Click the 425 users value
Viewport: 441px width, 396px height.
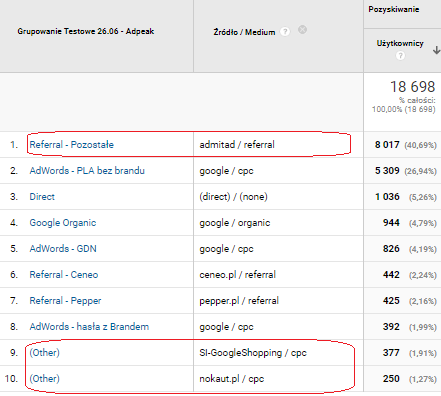click(391, 301)
